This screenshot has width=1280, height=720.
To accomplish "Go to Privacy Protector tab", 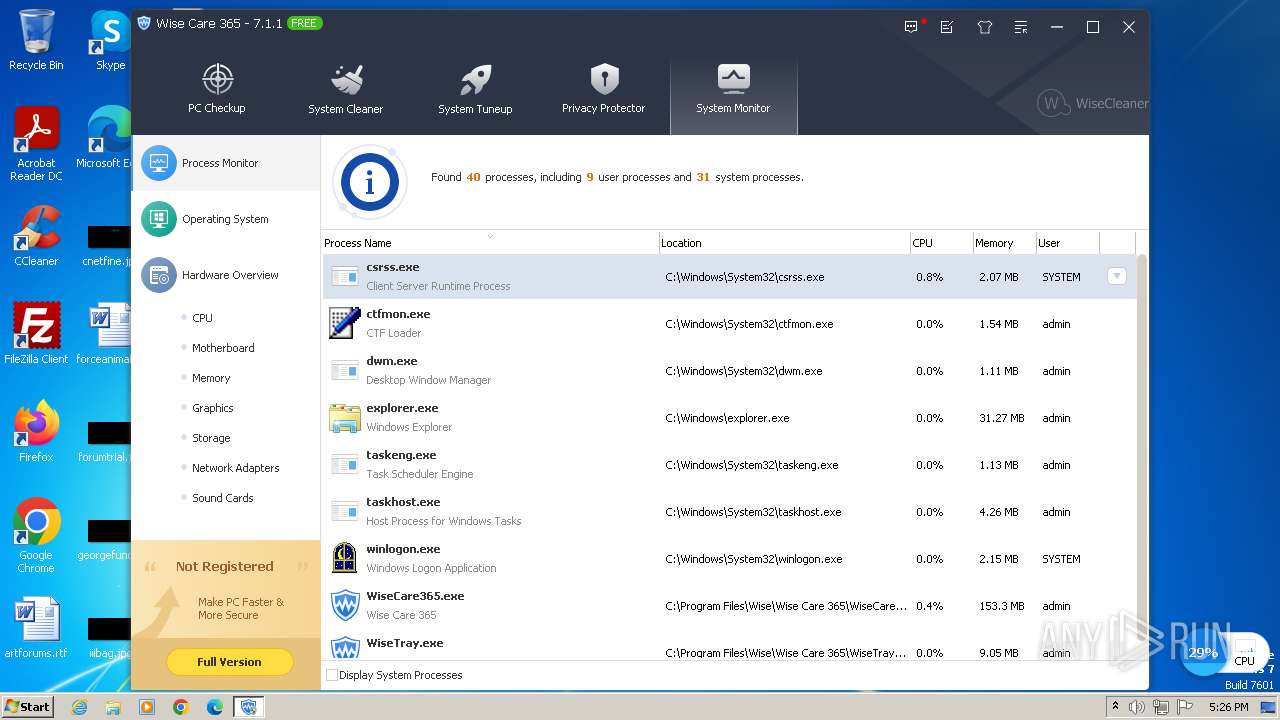I will pos(604,90).
